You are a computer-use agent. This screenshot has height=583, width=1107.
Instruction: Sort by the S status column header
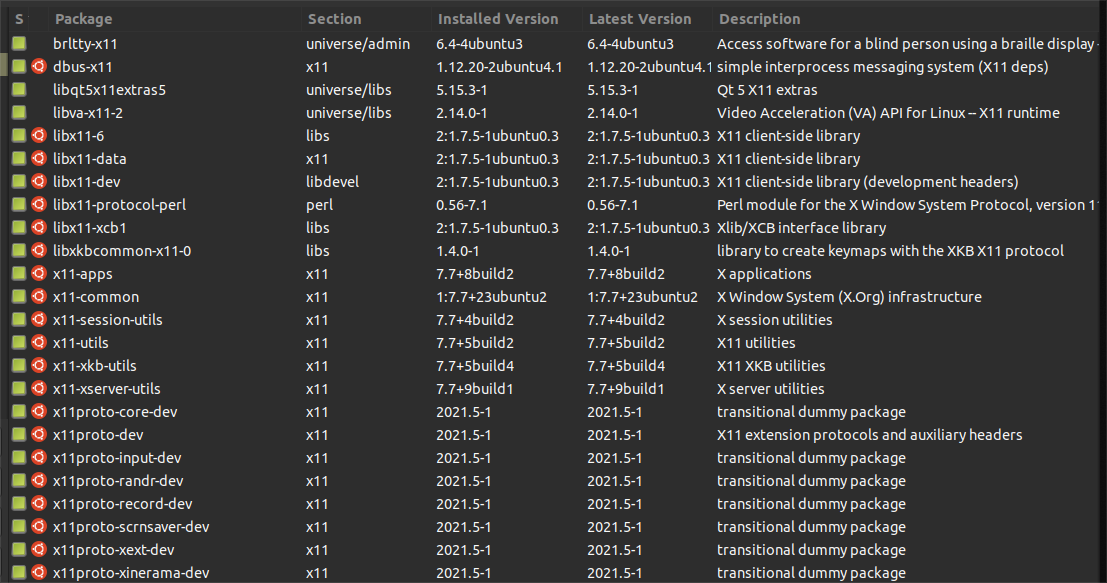pos(19,19)
